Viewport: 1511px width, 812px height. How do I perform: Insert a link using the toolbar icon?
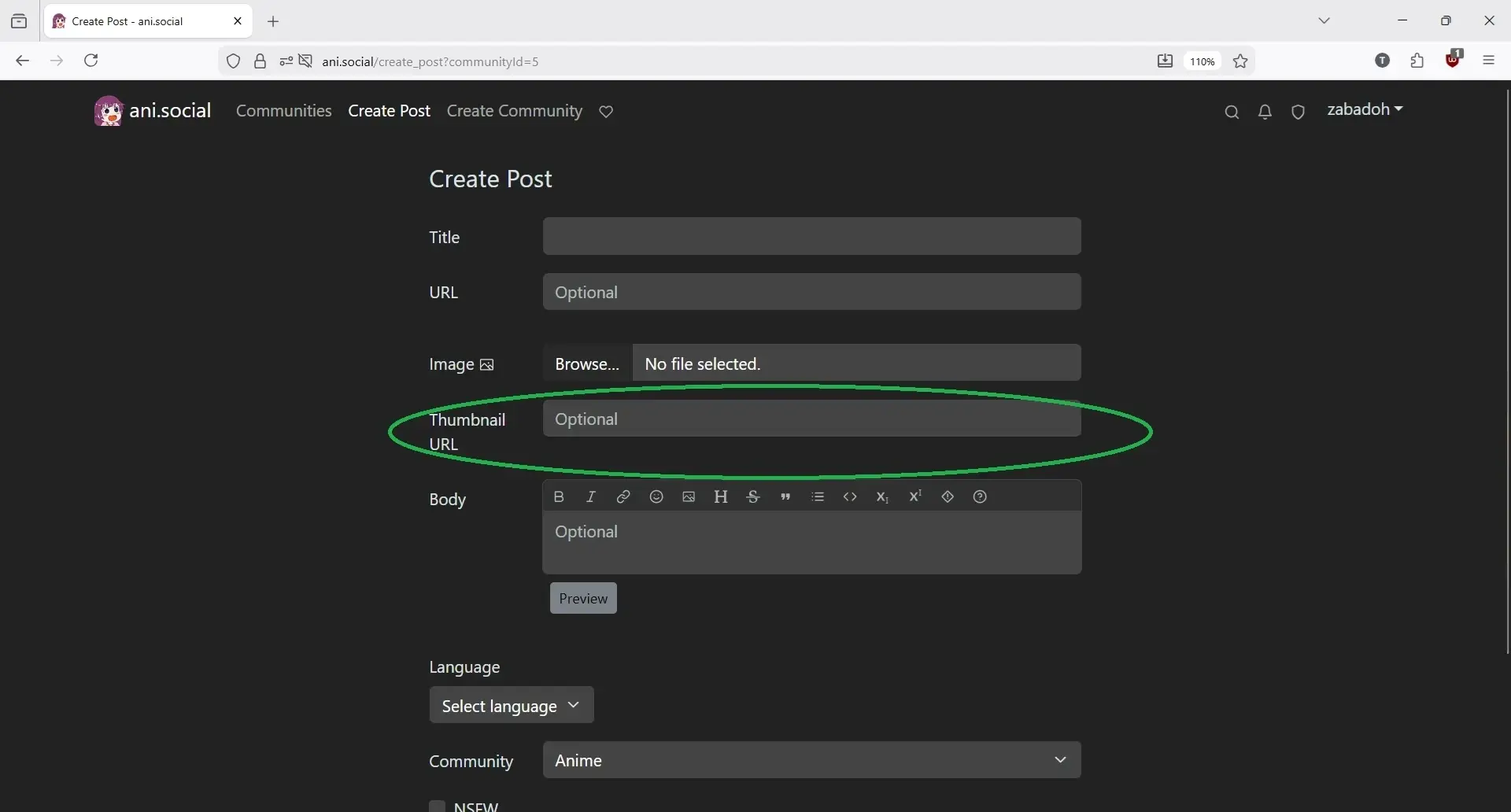623,496
